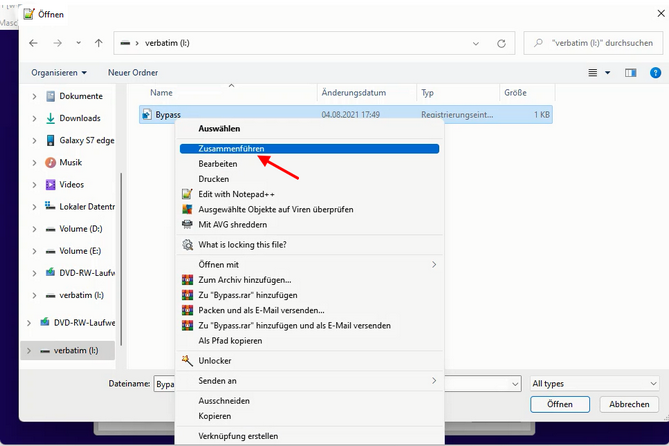
Task: Click the Bypass registry file icon
Action: click(x=147, y=115)
